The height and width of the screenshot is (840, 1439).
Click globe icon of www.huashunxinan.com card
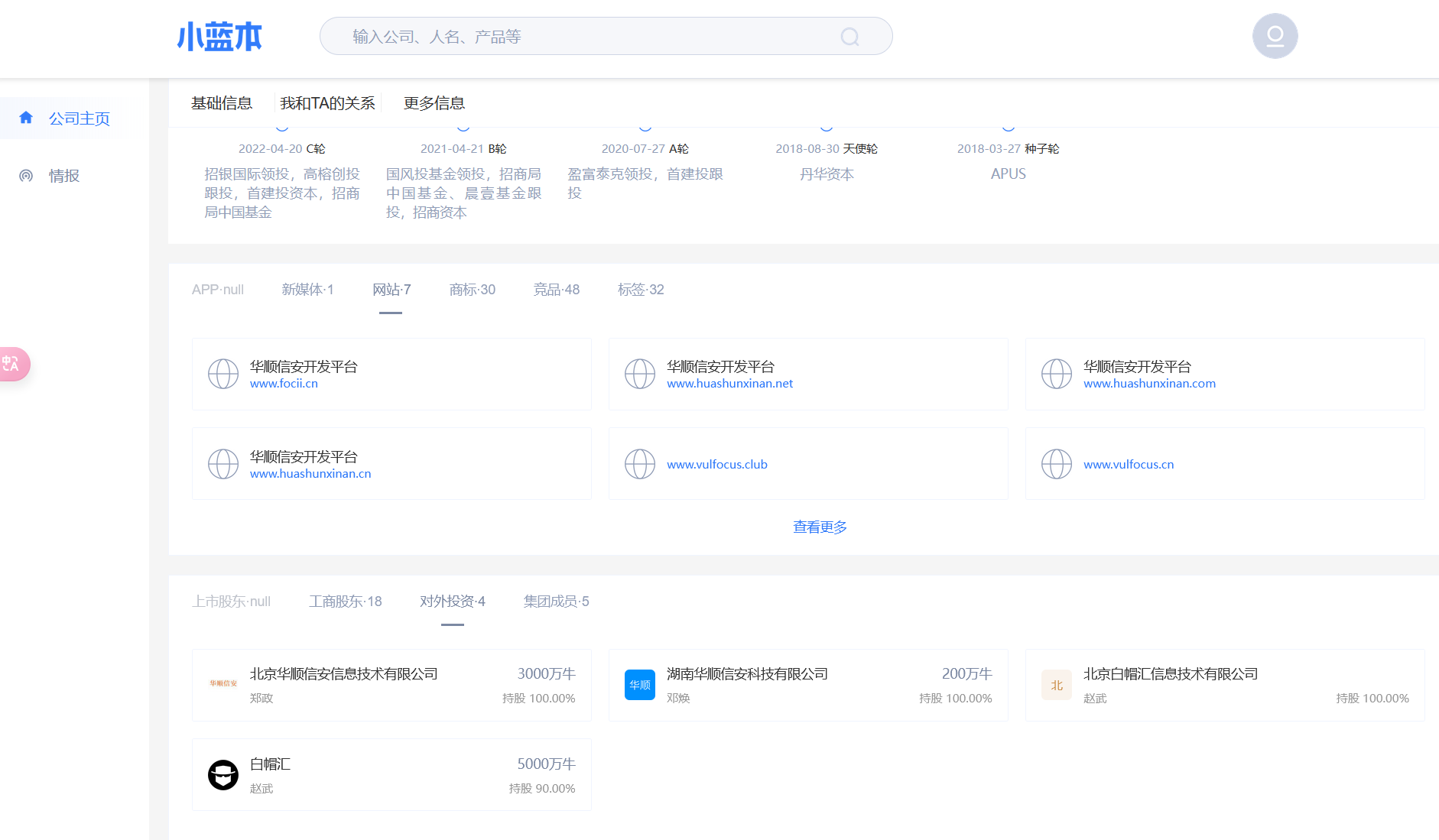pyautogui.click(x=1057, y=374)
